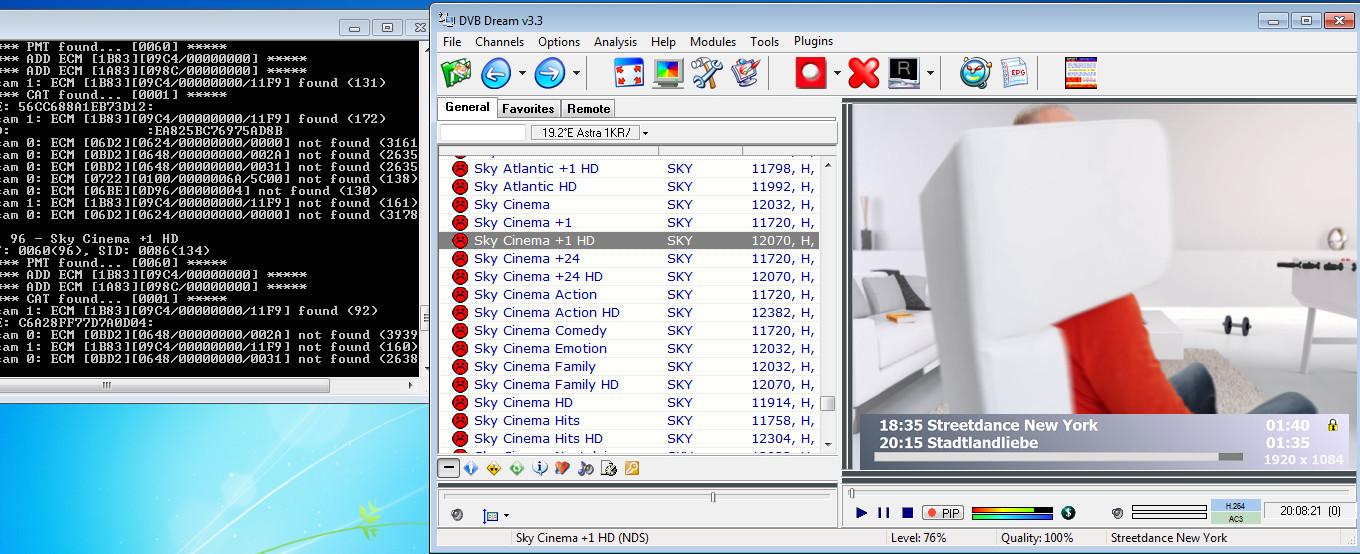
Task: Open settings via hammer and wrench icon
Action: [x=706, y=73]
